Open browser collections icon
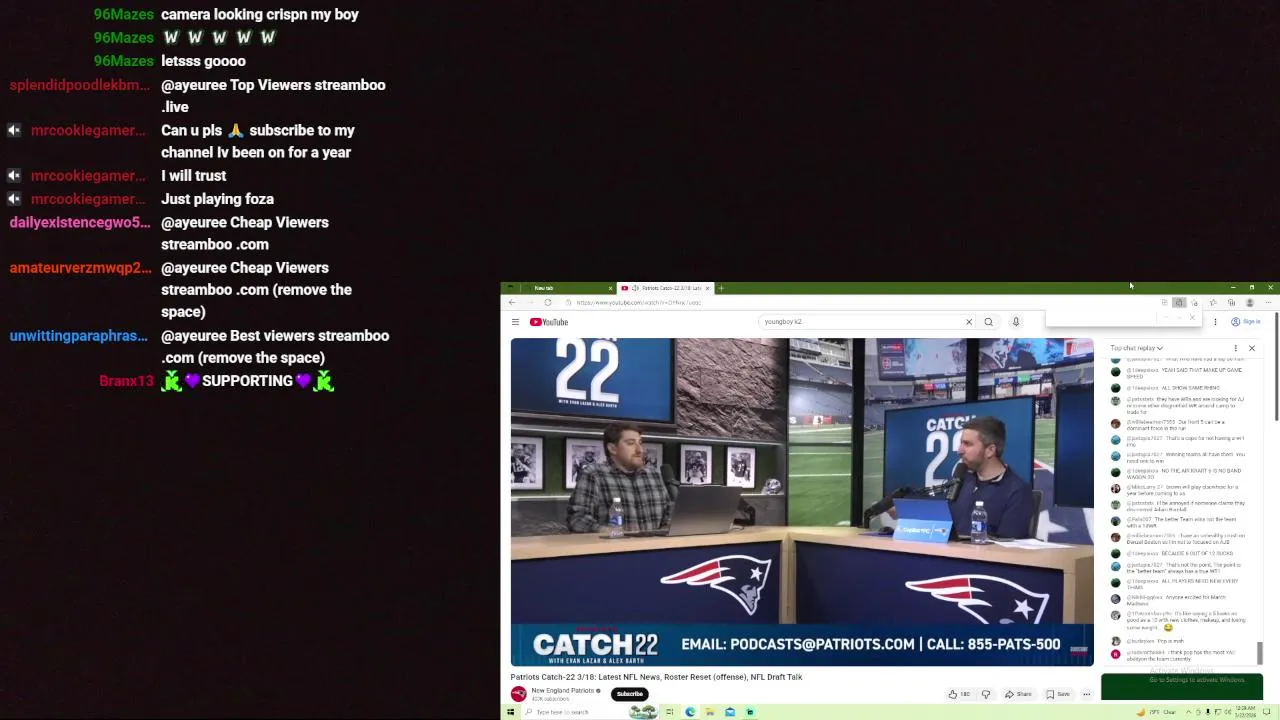The image size is (1280, 720). (x=1231, y=302)
